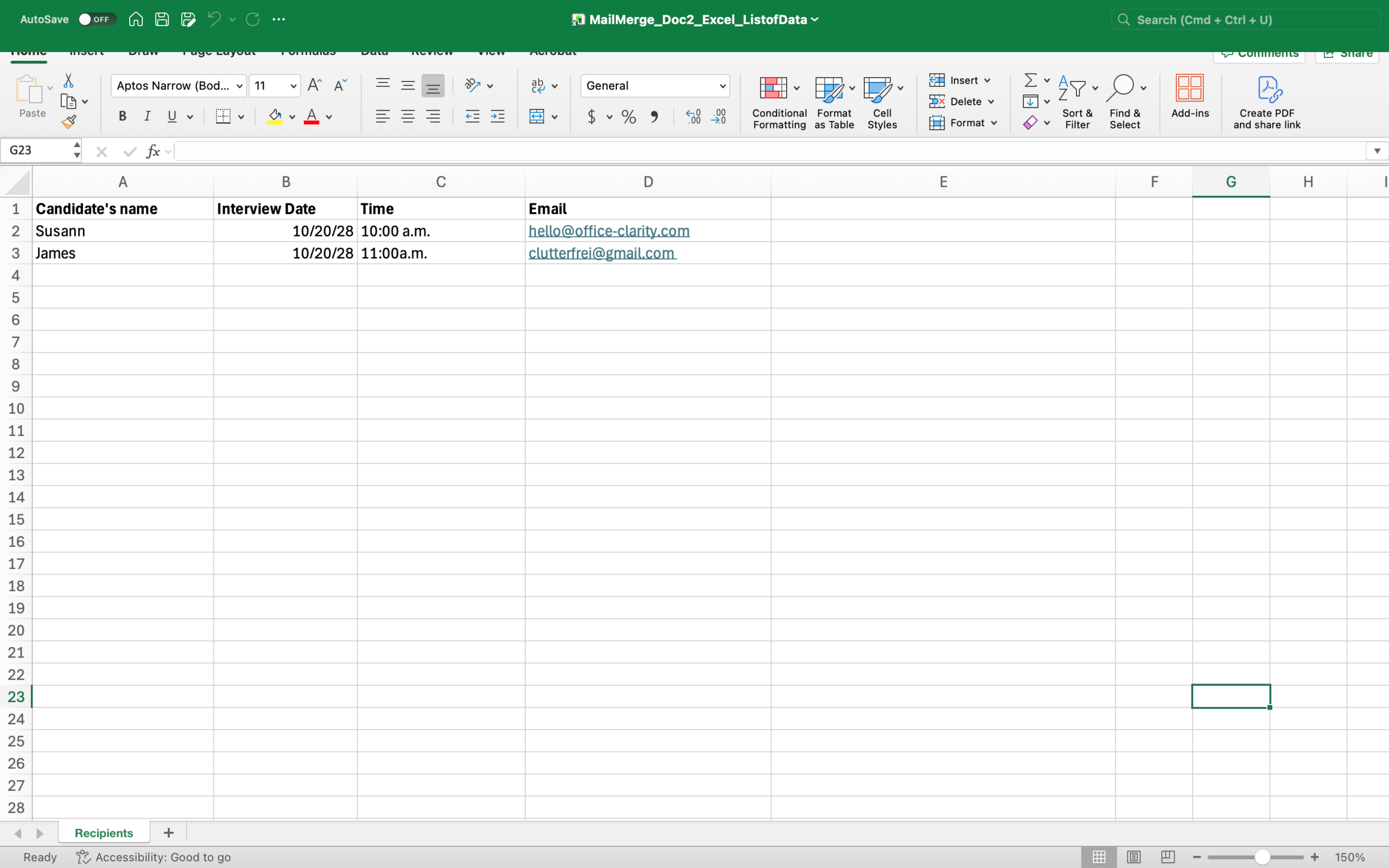
Task: Click the Increase Font Size icon
Action: click(315, 86)
